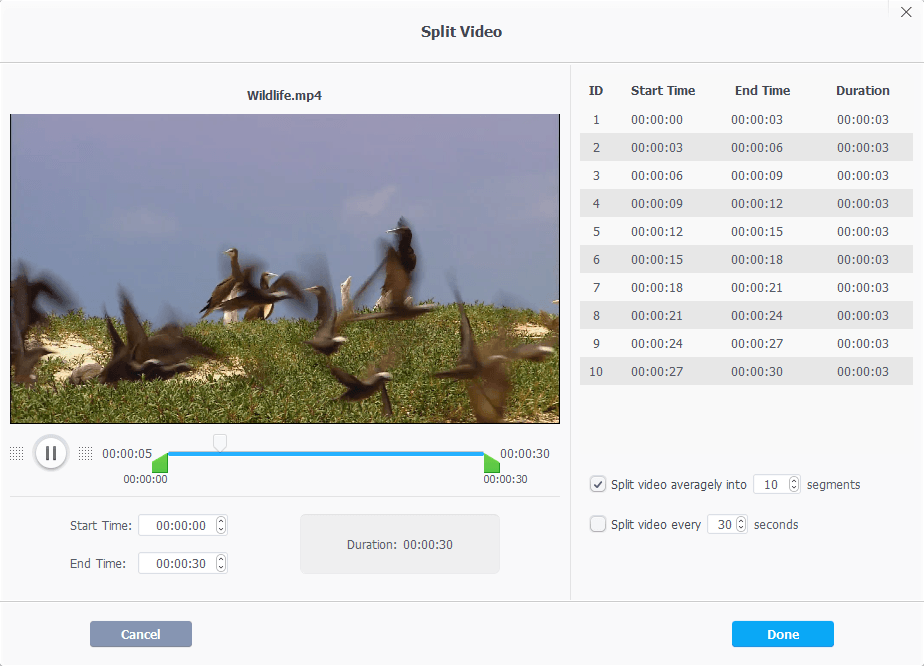Image resolution: width=924 pixels, height=666 pixels.
Task: Pause the video playback
Action: [x=50, y=453]
